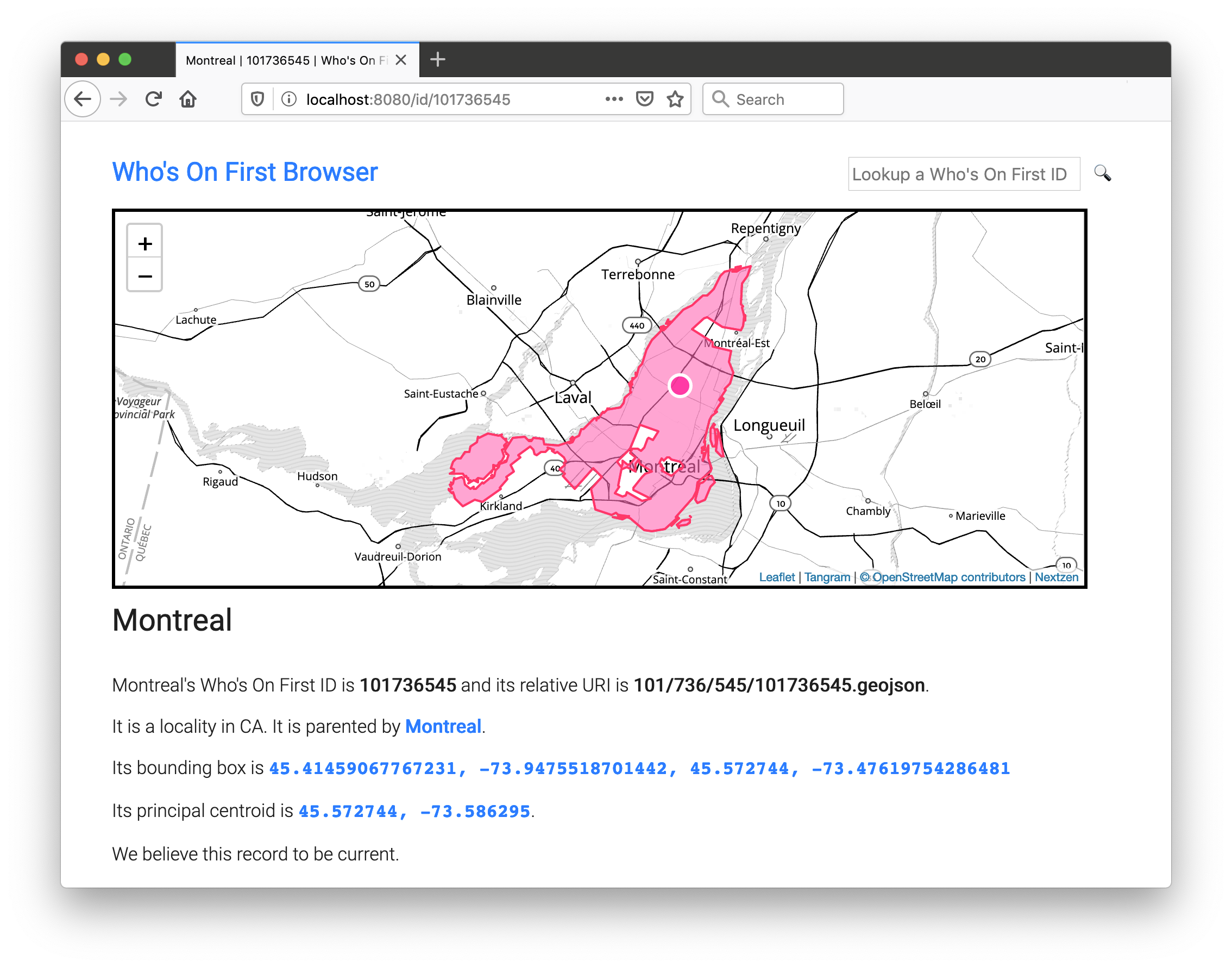Click the Vaudreuil-Dorion map label
Viewport: 1232px width, 968px height.
[x=398, y=557]
